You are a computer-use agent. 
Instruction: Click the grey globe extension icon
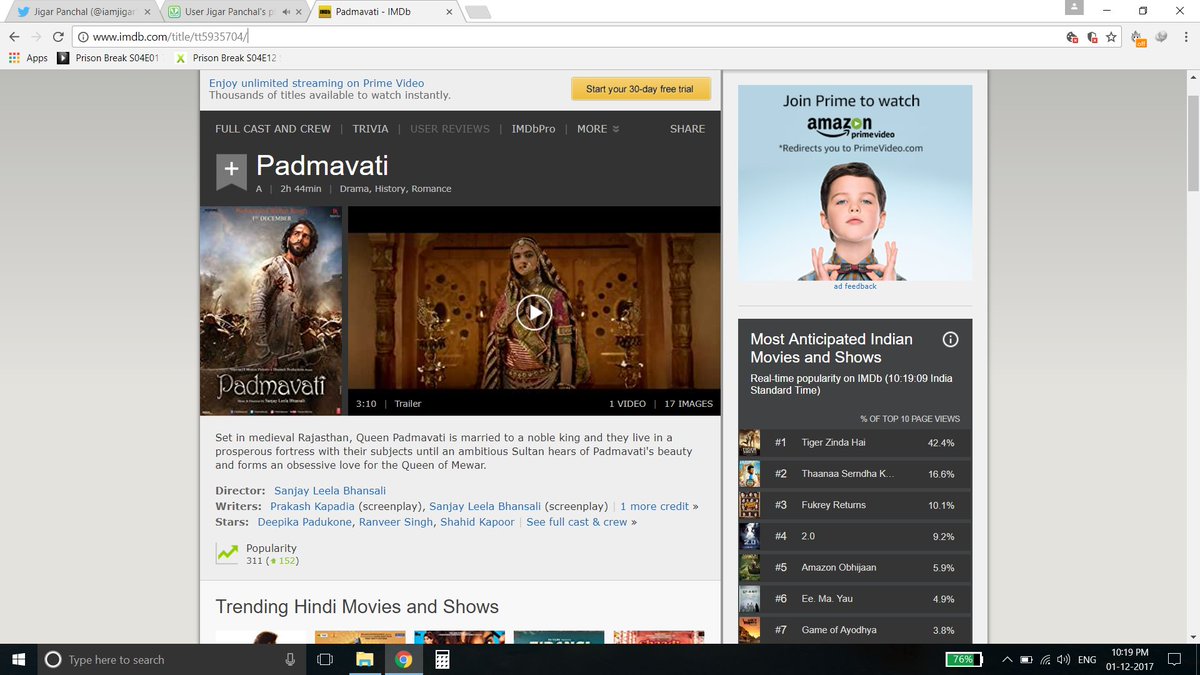[1162, 36]
